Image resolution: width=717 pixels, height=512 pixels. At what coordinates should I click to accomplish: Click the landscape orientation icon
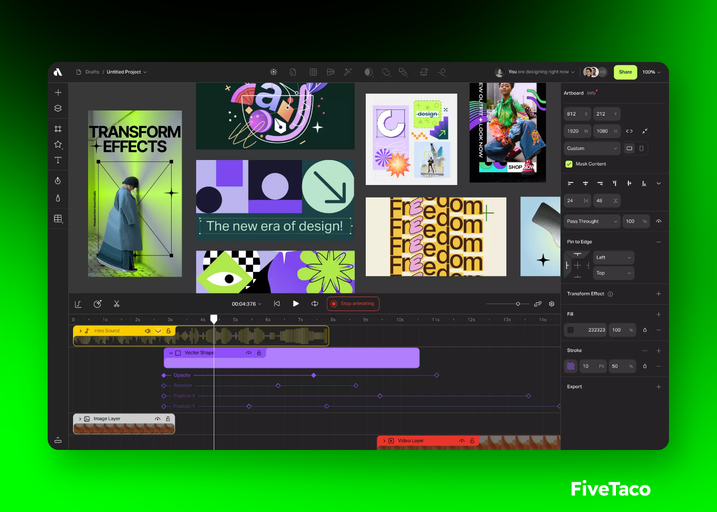click(x=630, y=149)
